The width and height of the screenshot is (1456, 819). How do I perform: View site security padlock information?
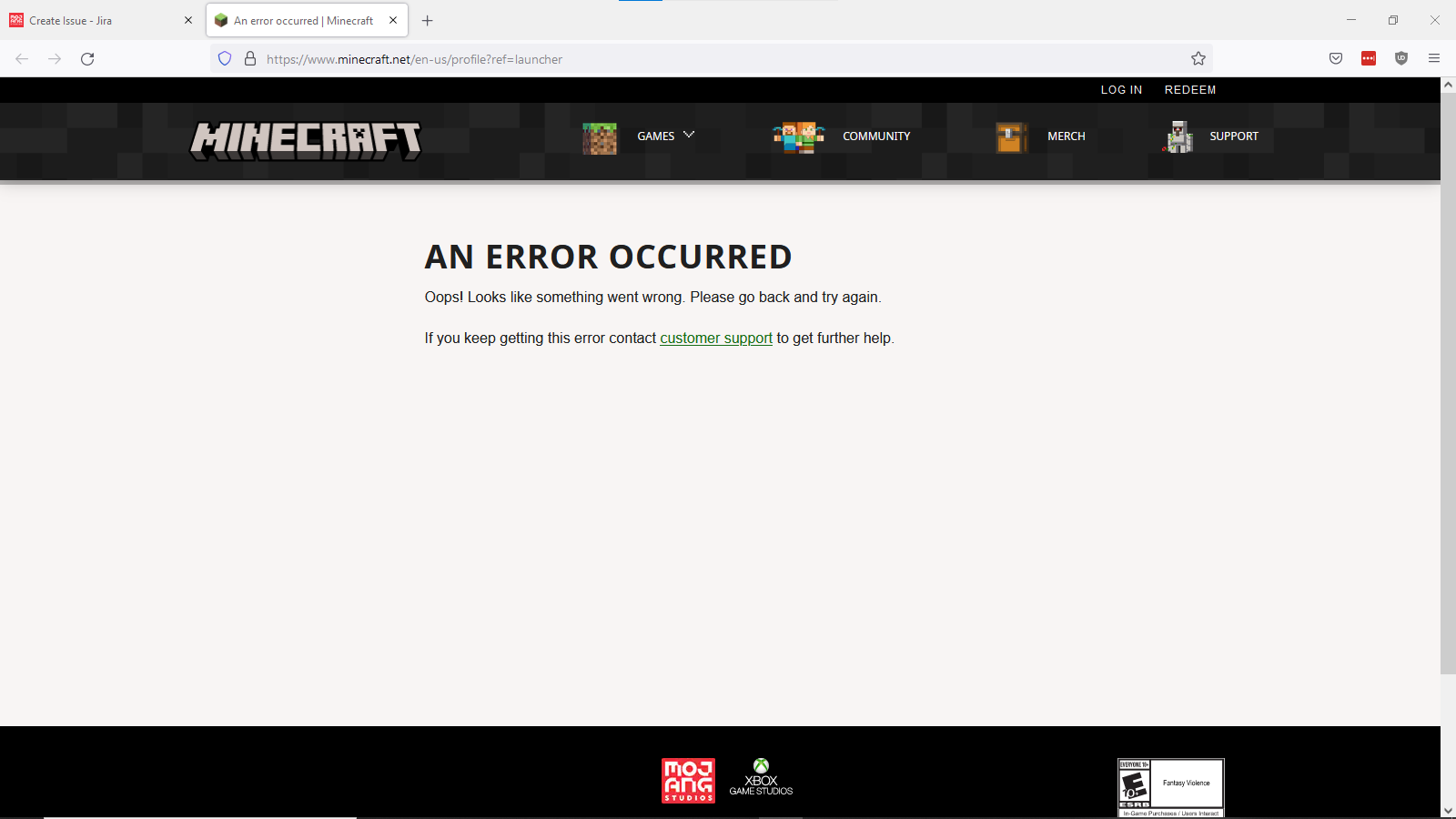click(250, 59)
